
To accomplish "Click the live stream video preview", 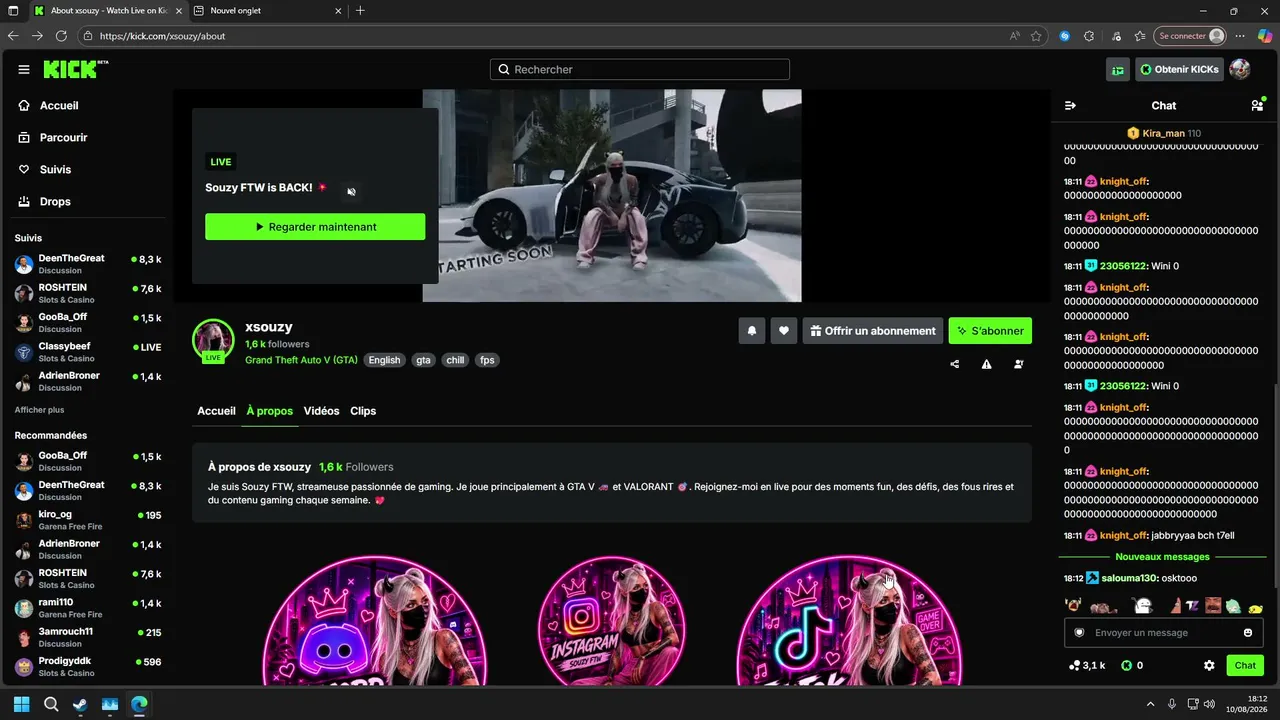I will coord(612,196).
